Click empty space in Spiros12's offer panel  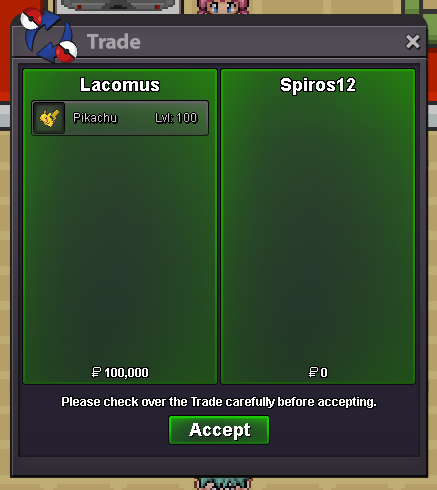coord(318,227)
